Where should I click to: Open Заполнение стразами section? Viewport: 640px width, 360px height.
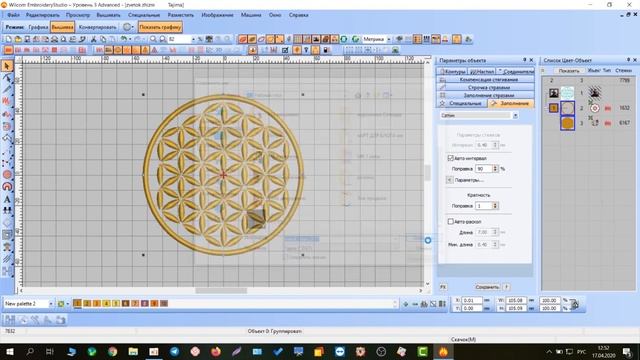click(485, 95)
